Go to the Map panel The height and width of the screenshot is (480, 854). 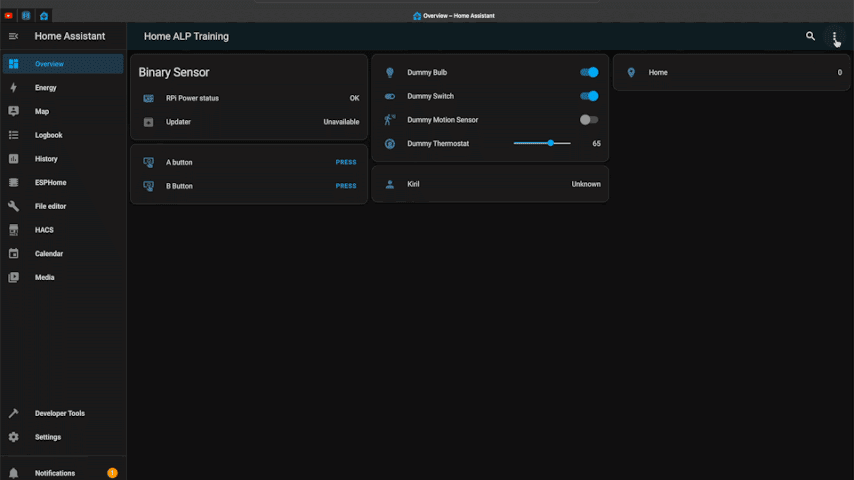pos(63,111)
